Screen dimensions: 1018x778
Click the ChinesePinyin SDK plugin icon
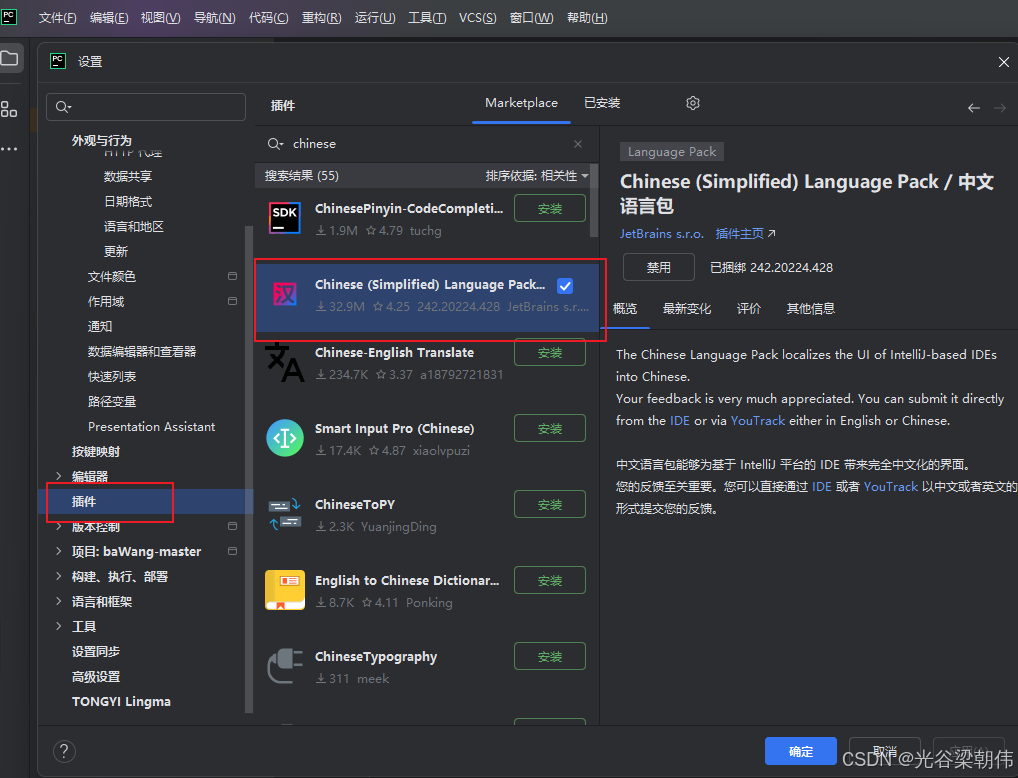285,218
